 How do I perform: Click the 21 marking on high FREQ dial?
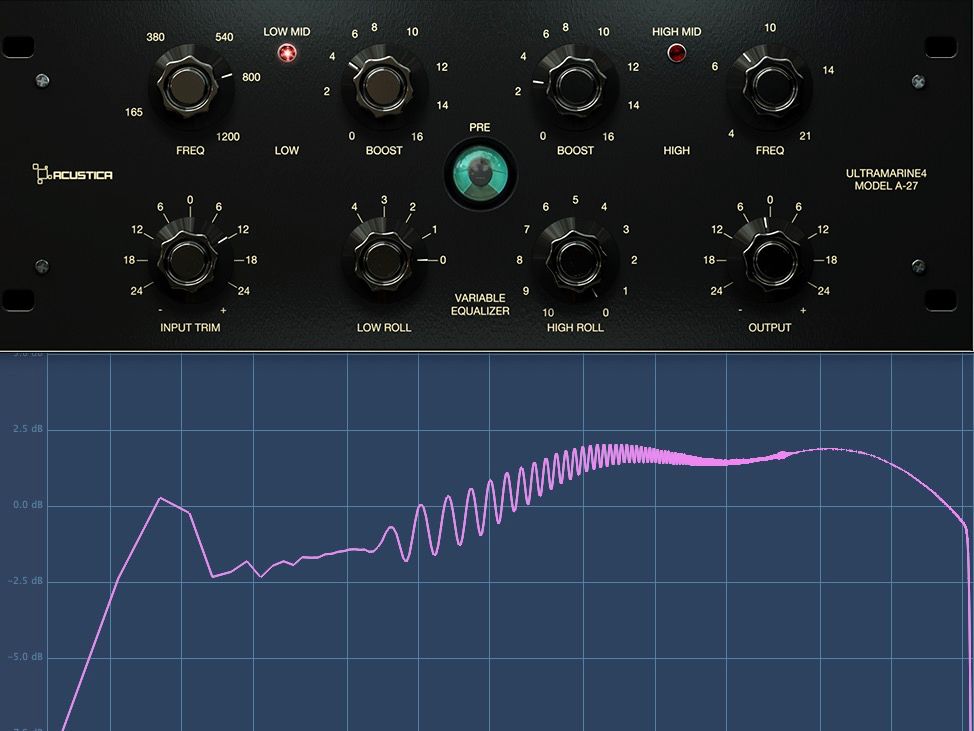click(805, 136)
